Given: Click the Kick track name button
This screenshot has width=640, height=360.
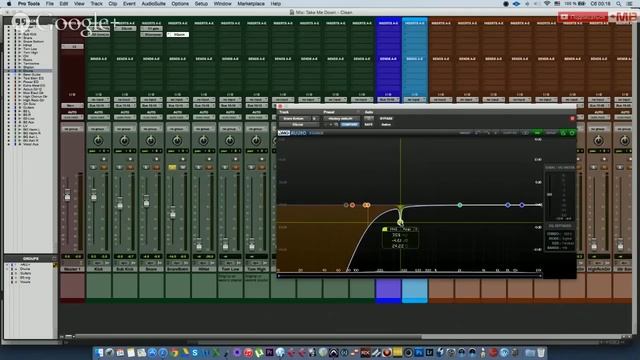Looking at the screenshot, I should (98, 269).
